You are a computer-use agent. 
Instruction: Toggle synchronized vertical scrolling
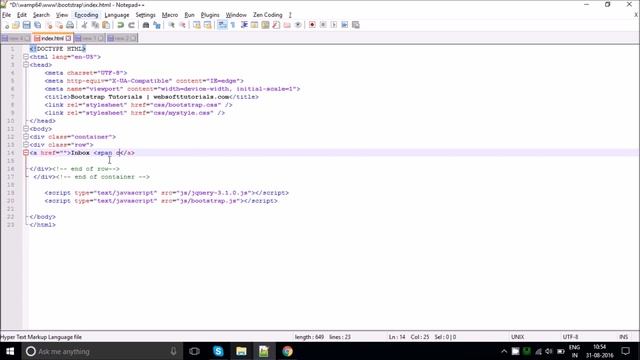click(197, 25)
